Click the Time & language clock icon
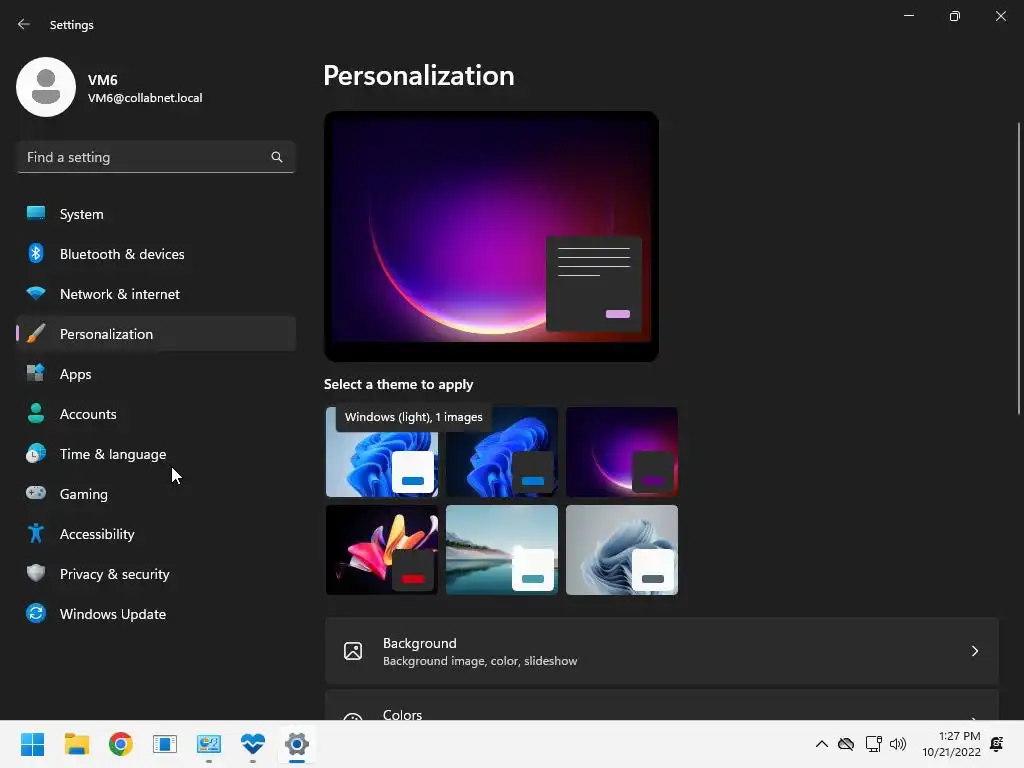 tap(36, 453)
